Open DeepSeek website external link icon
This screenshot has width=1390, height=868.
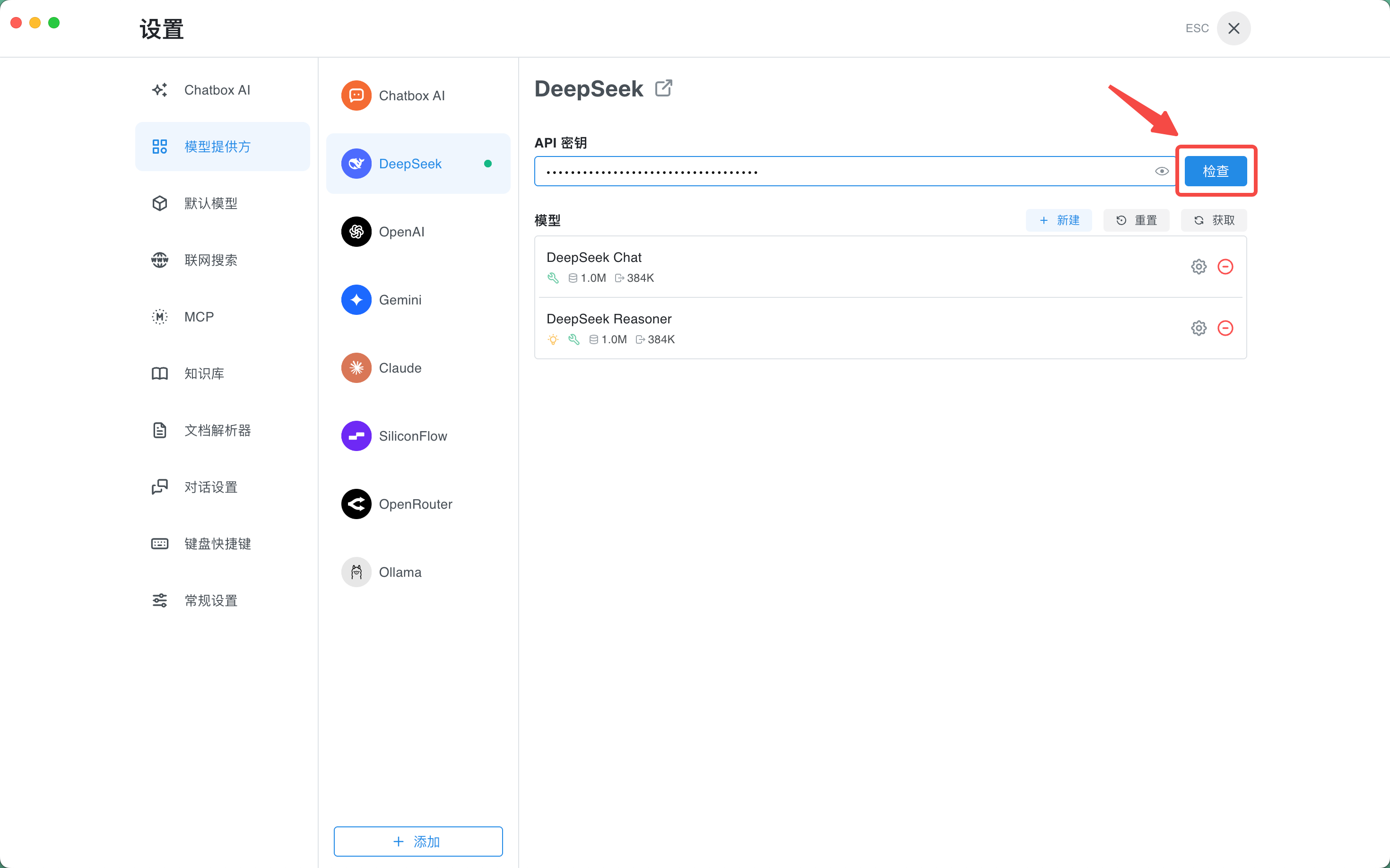664,88
